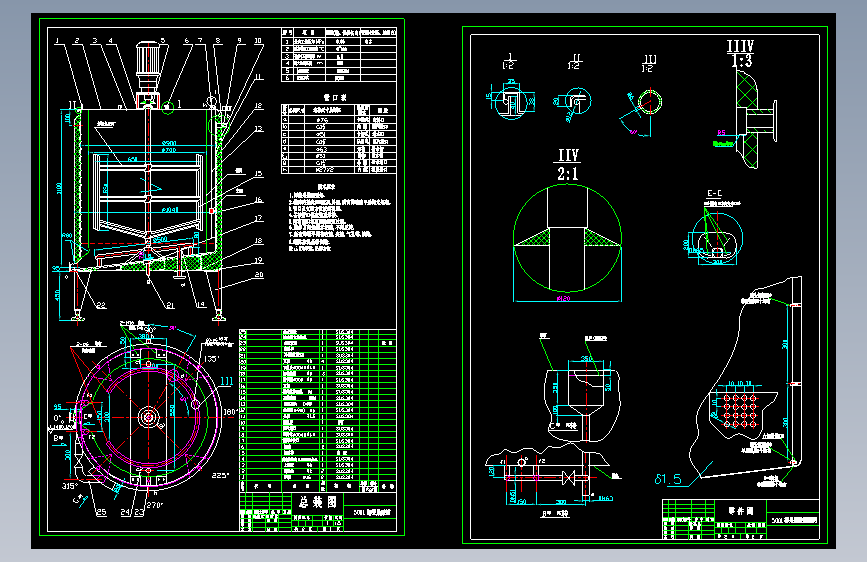Click the '135°' angle label
The width and height of the screenshot is (867, 562).
click(212, 358)
